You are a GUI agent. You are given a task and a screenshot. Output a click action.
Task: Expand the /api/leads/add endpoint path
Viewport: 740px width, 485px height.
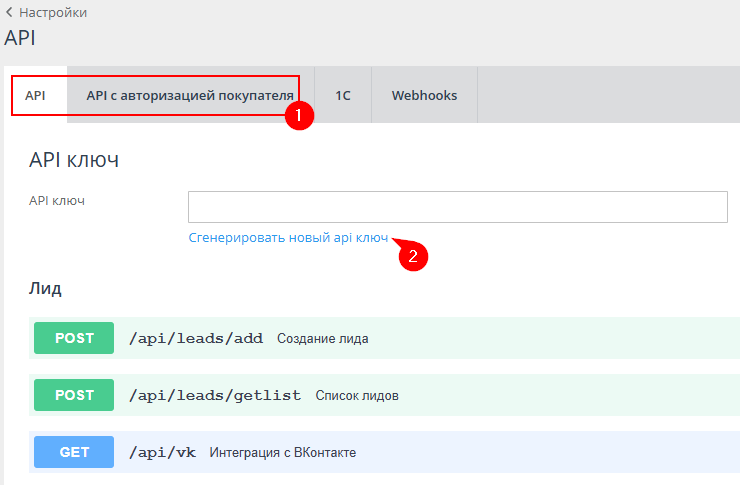pyautogui.click(x=196, y=338)
